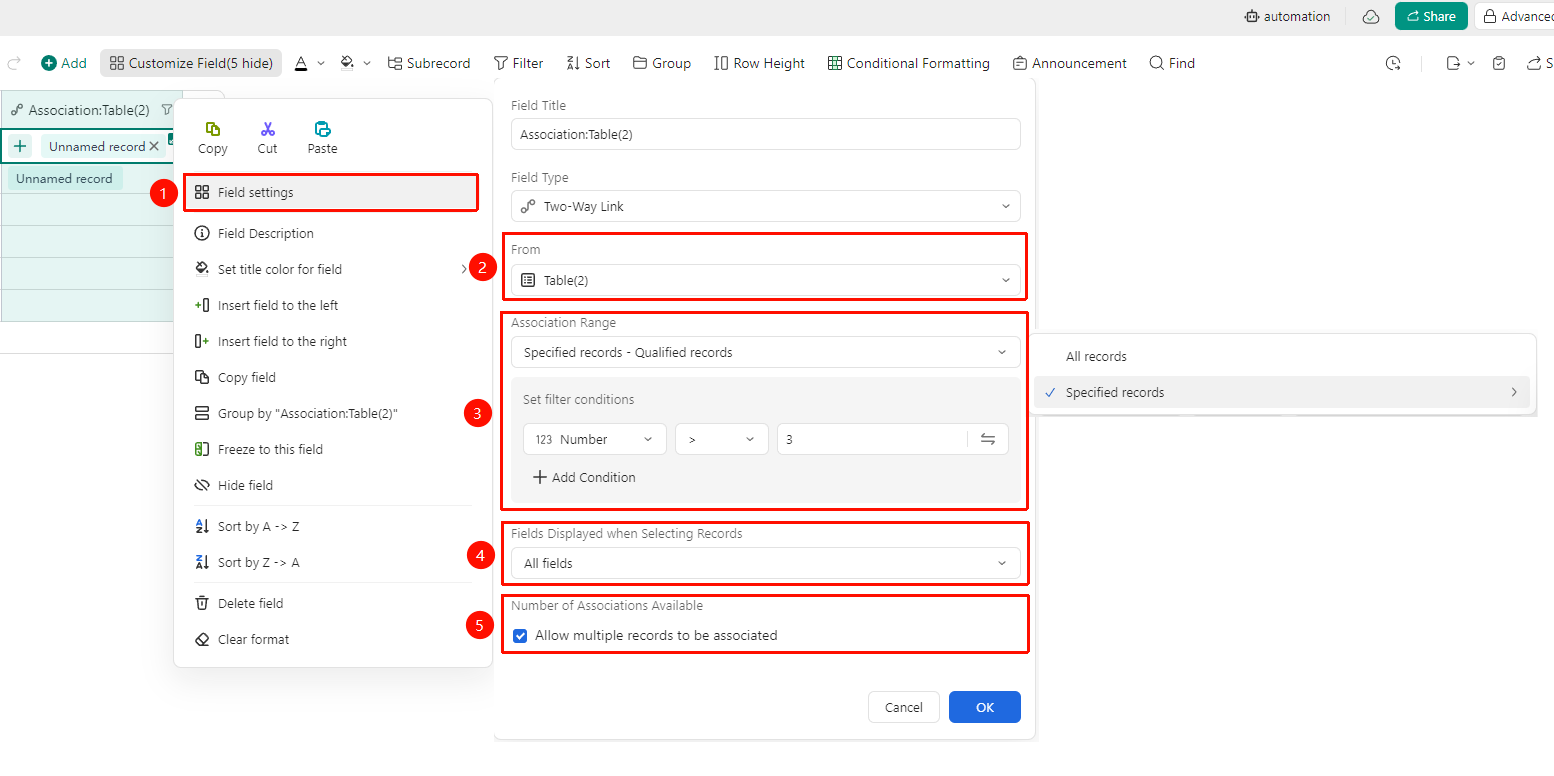Open the From Table(2) dropdown
The width and height of the screenshot is (1554, 776).
(x=766, y=280)
